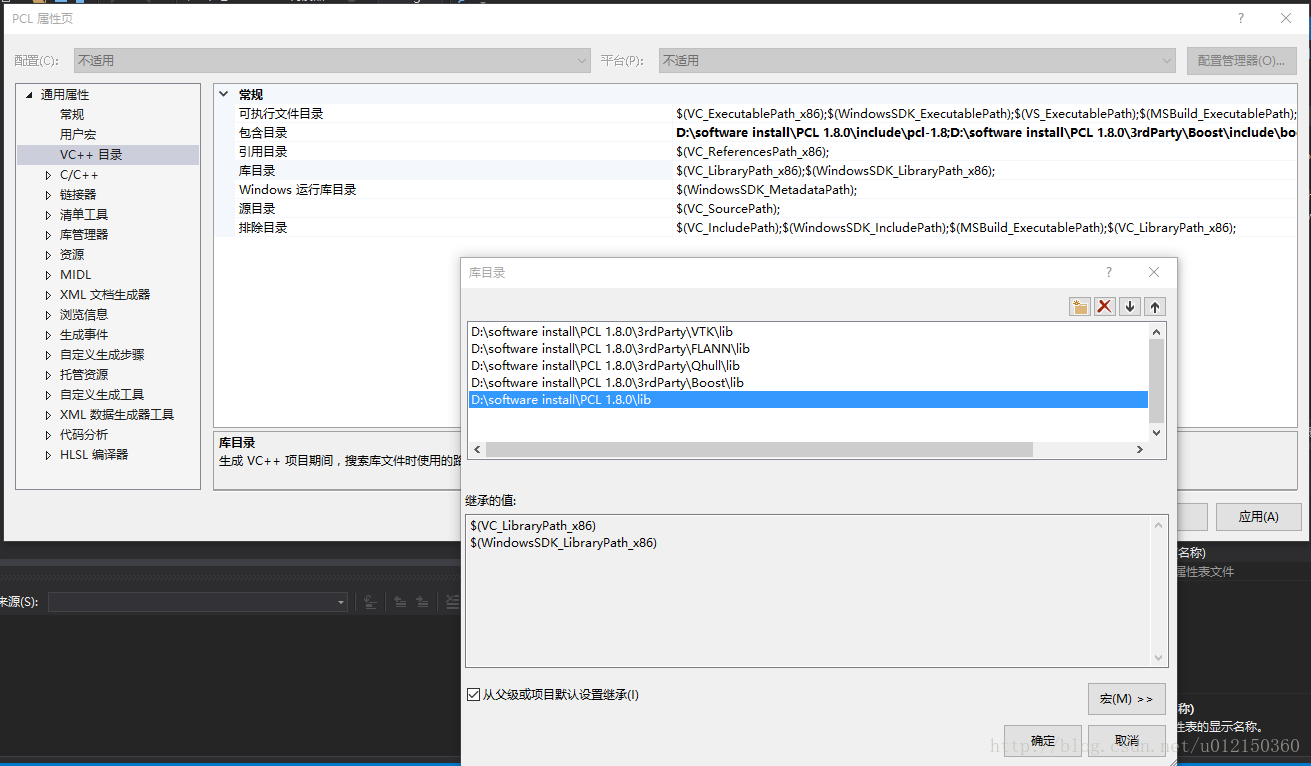Expand the 库管理器 tree node arrow

click(x=48, y=235)
